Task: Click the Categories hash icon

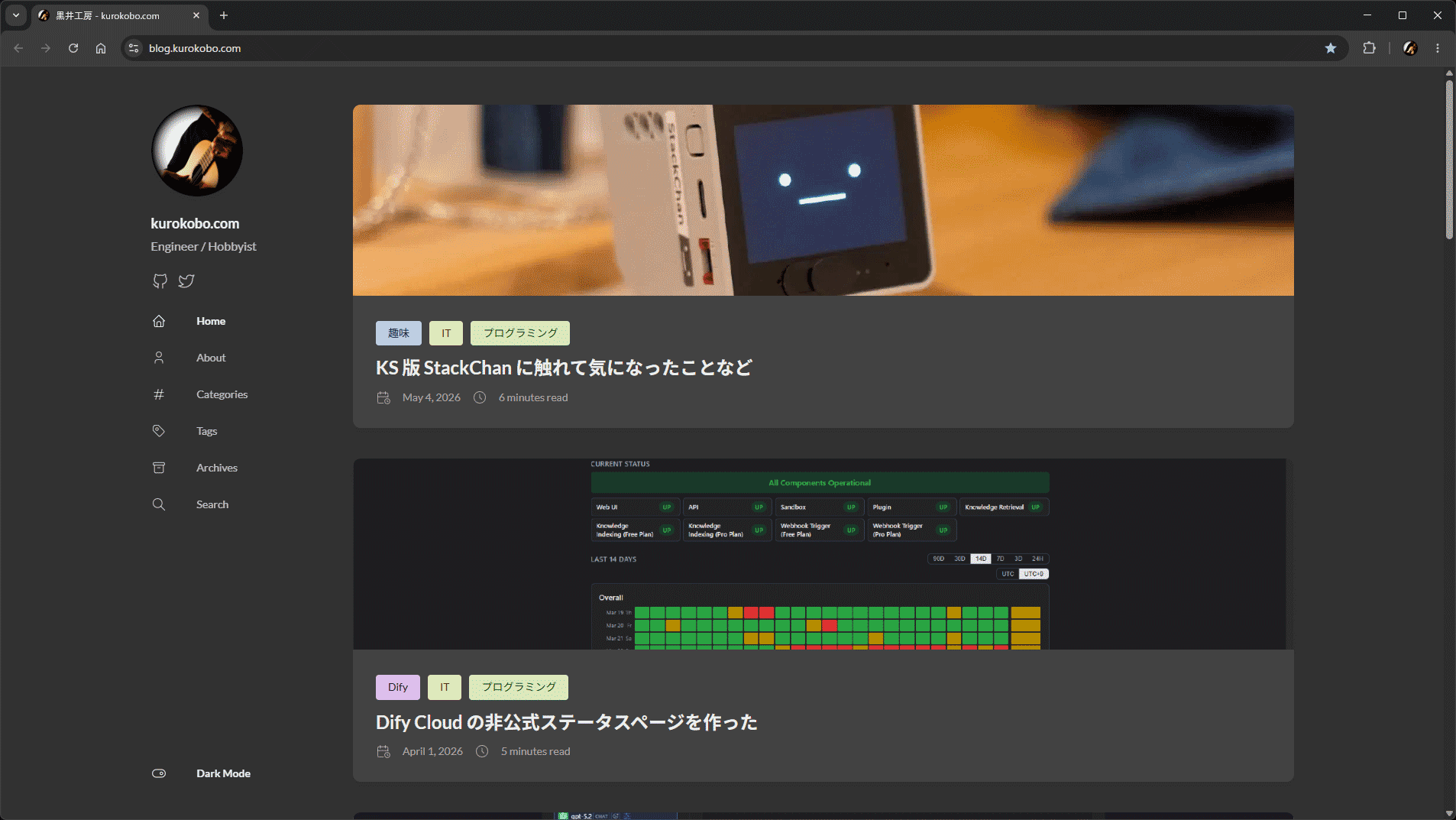Action: pos(159,394)
